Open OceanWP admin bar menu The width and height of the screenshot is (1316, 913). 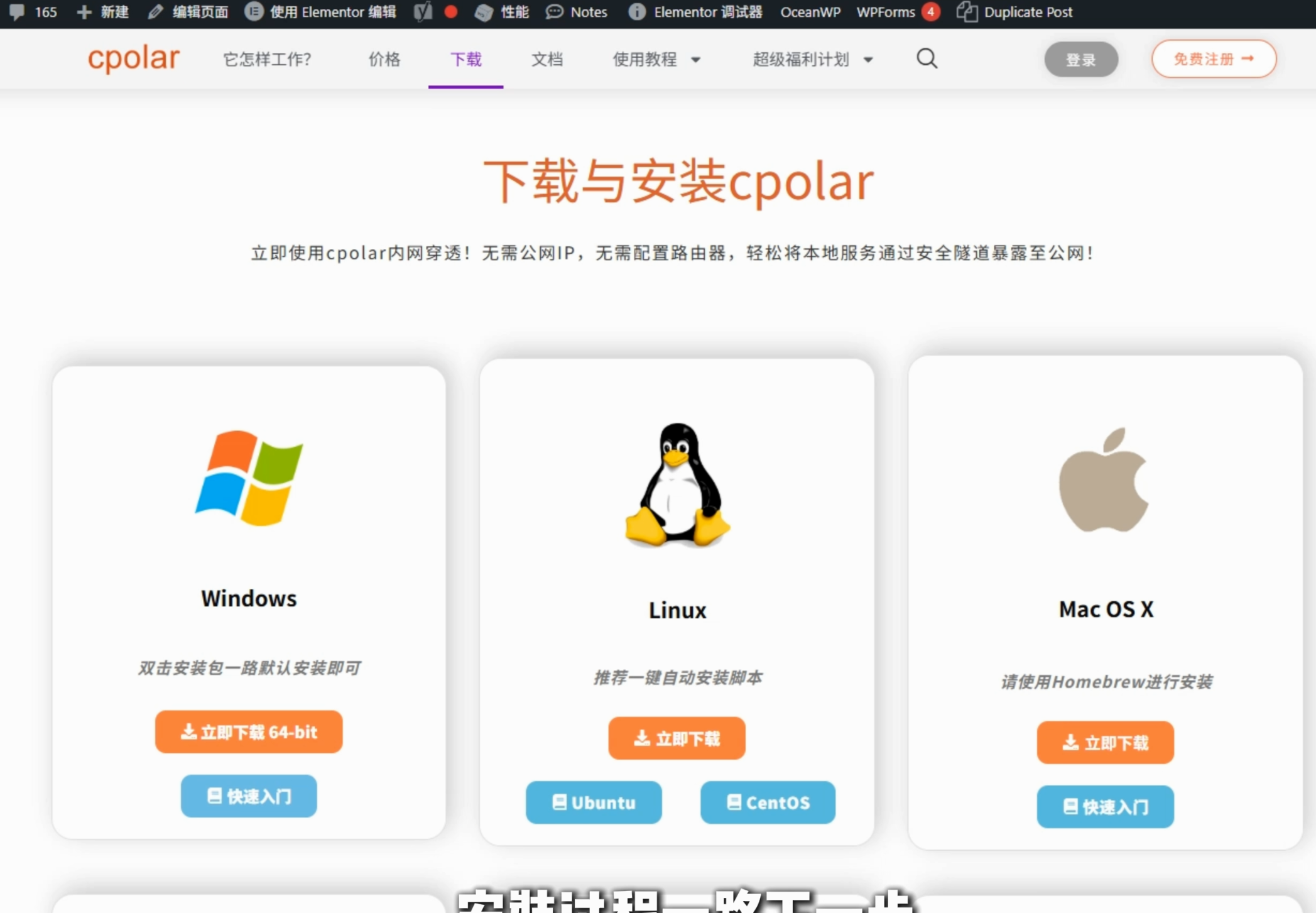tap(810, 12)
